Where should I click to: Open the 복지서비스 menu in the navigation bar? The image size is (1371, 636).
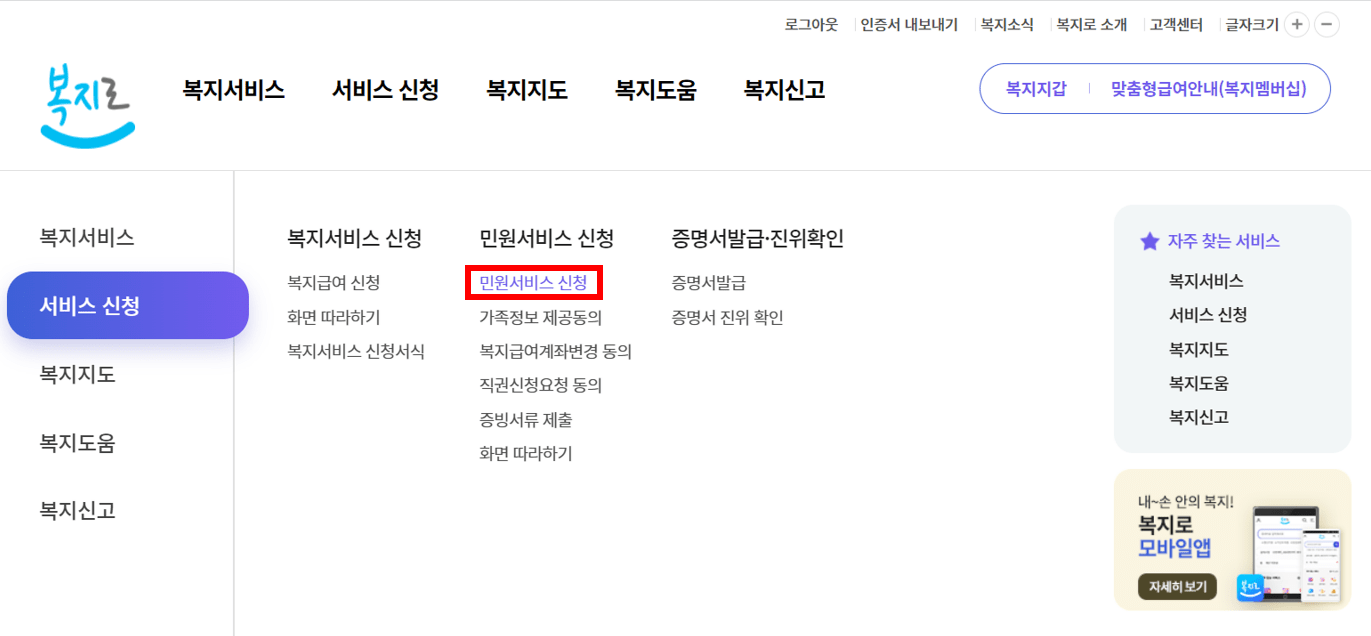tap(233, 89)
